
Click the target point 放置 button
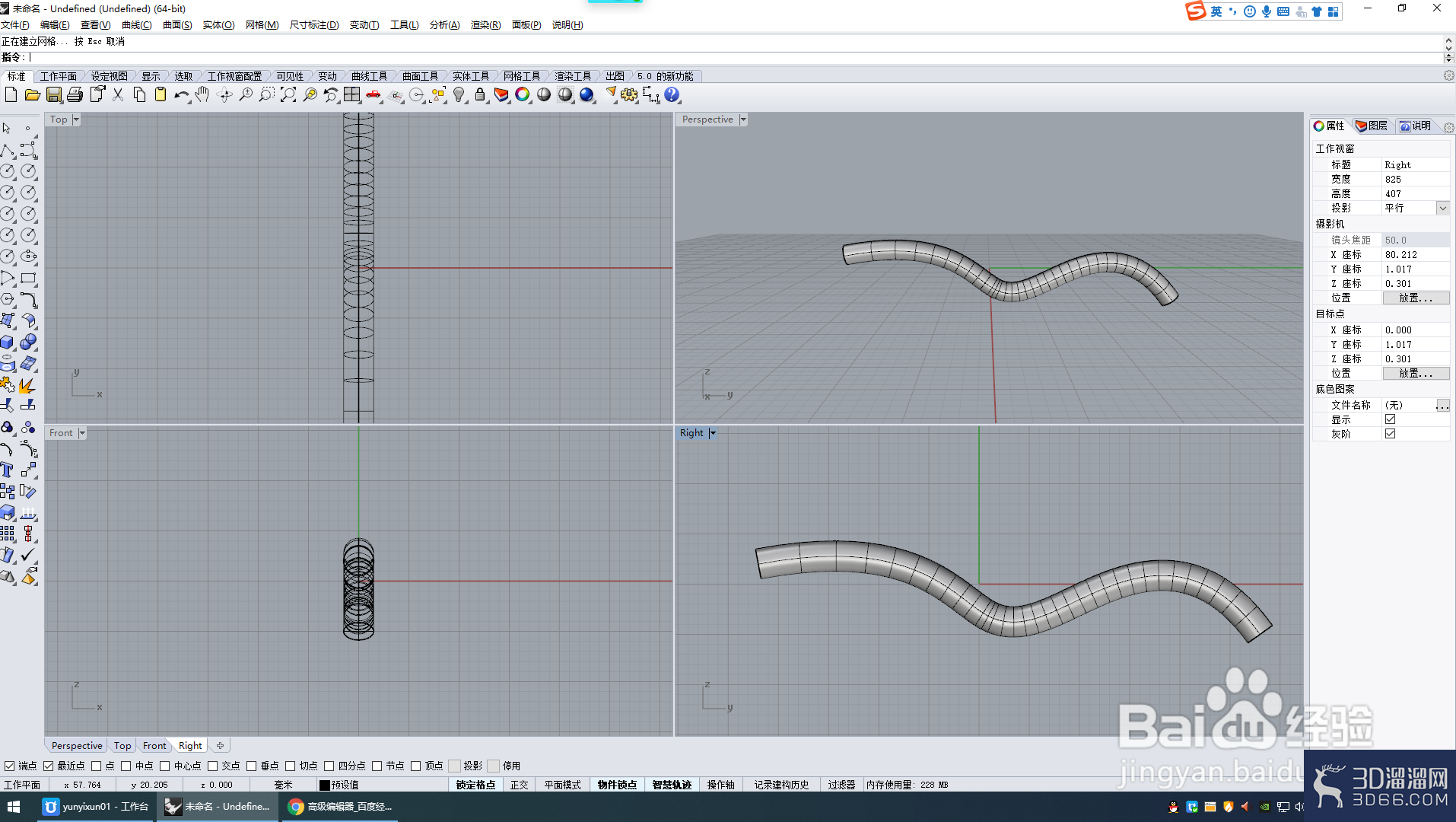point(1415,374)
